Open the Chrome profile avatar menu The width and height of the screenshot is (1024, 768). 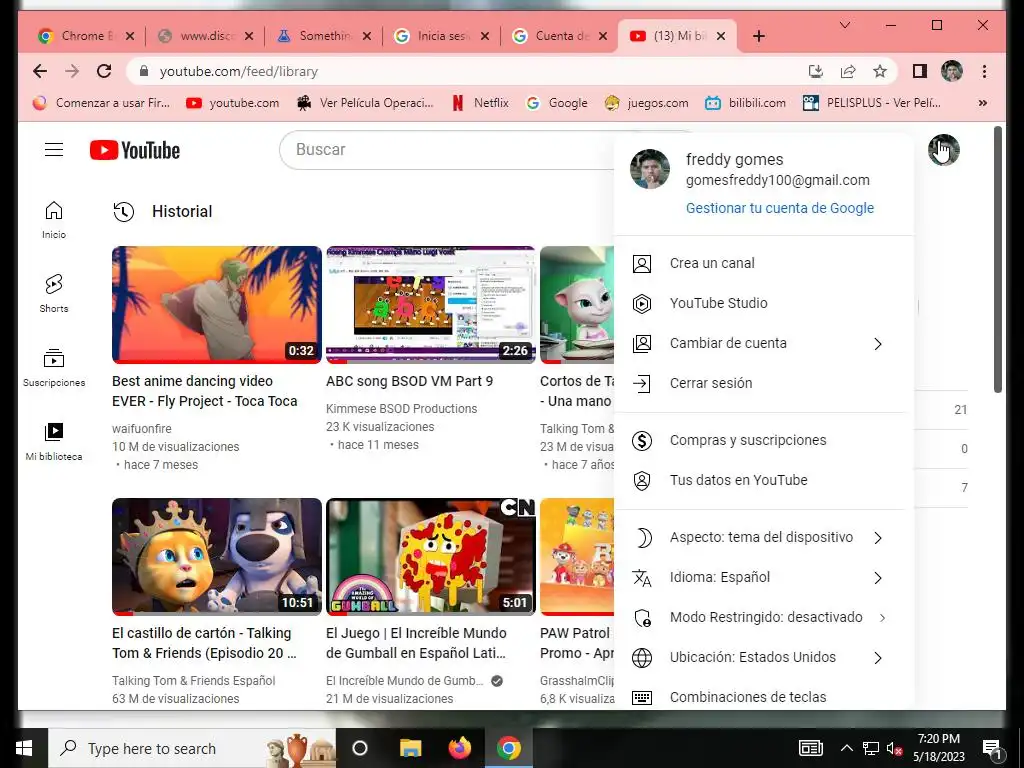coord(952,71)
